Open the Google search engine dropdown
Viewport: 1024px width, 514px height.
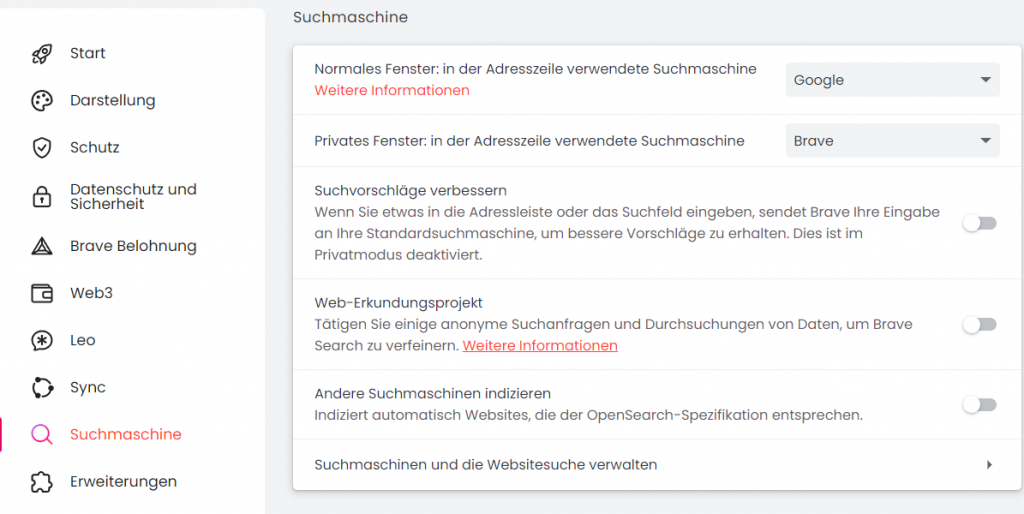pos(892,80)
